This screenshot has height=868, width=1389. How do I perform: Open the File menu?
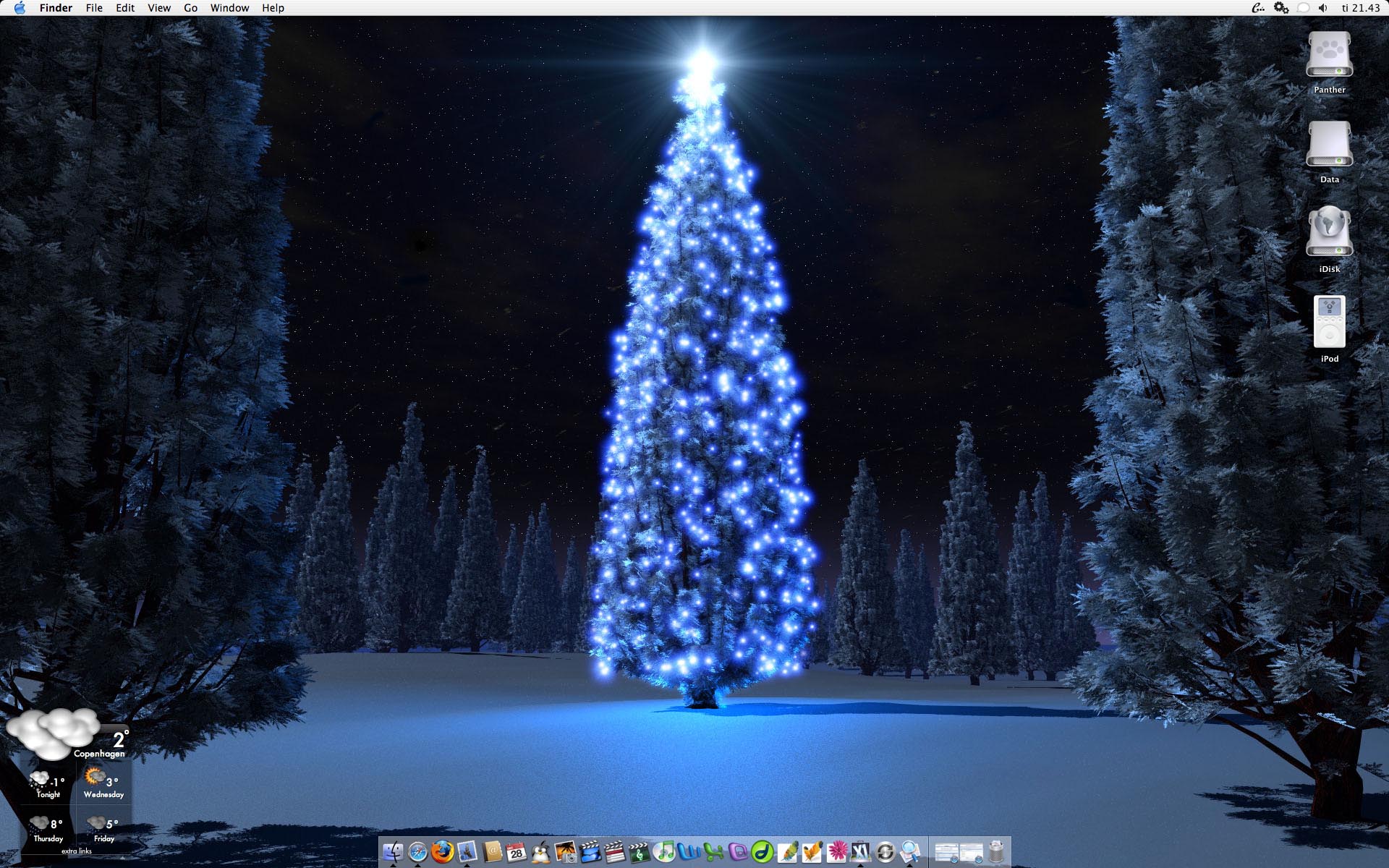coord(94,8)
